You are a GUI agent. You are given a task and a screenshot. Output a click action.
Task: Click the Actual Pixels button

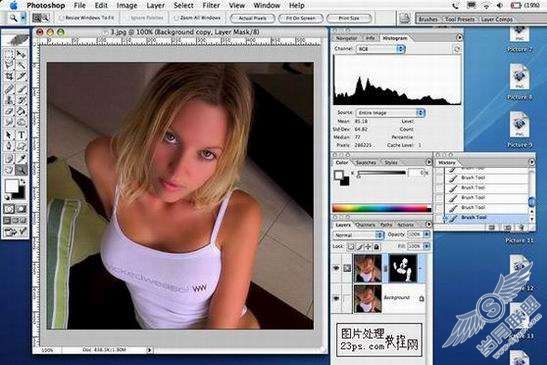(x=252, y=18)
